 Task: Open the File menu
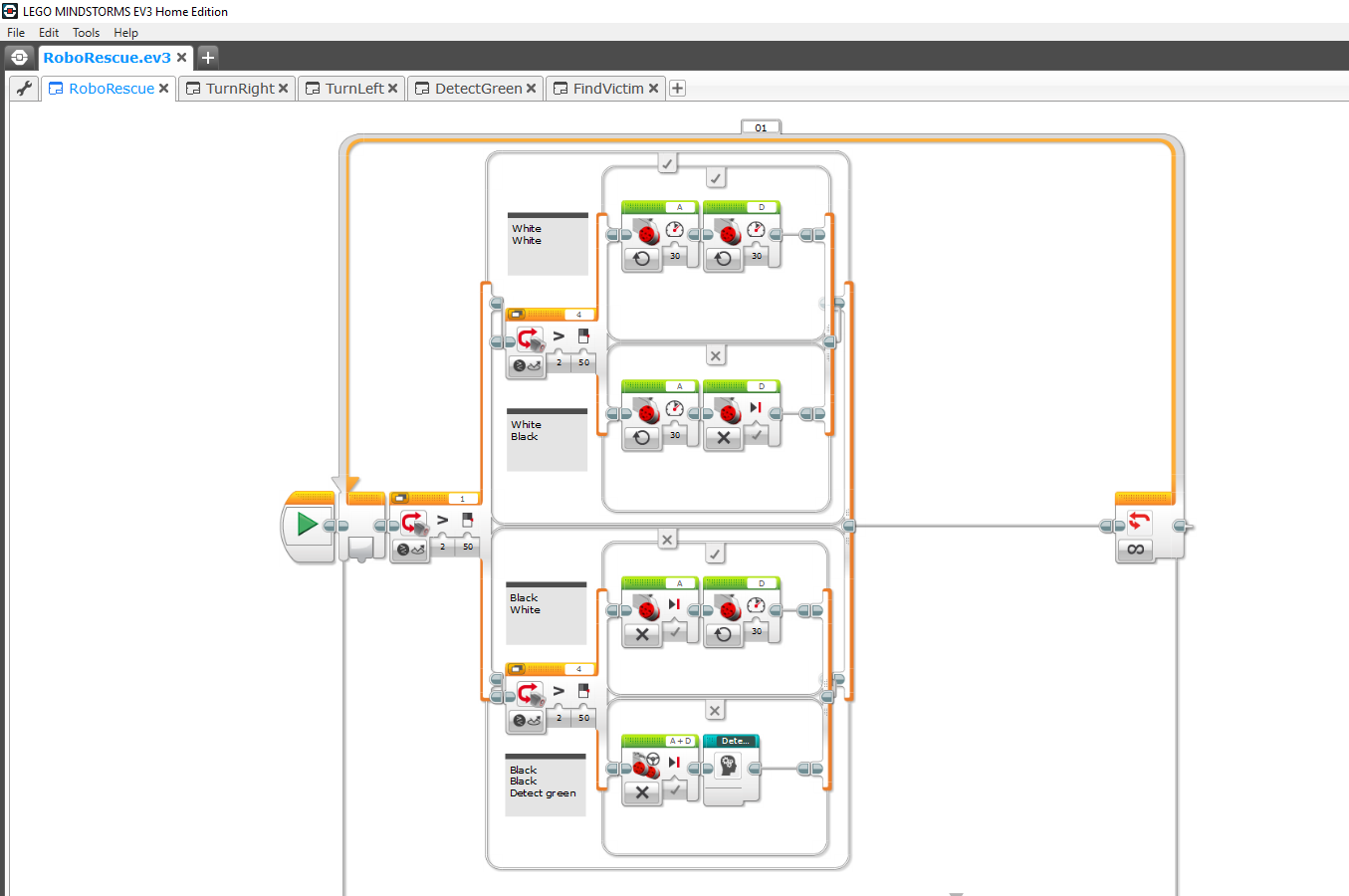pos(16,33)
